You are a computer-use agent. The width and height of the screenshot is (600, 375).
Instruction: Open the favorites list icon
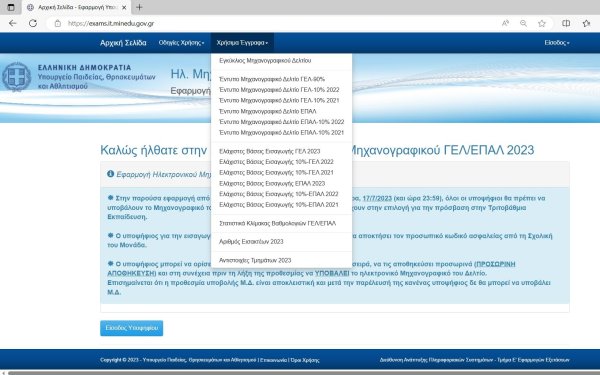click(586, 23)
